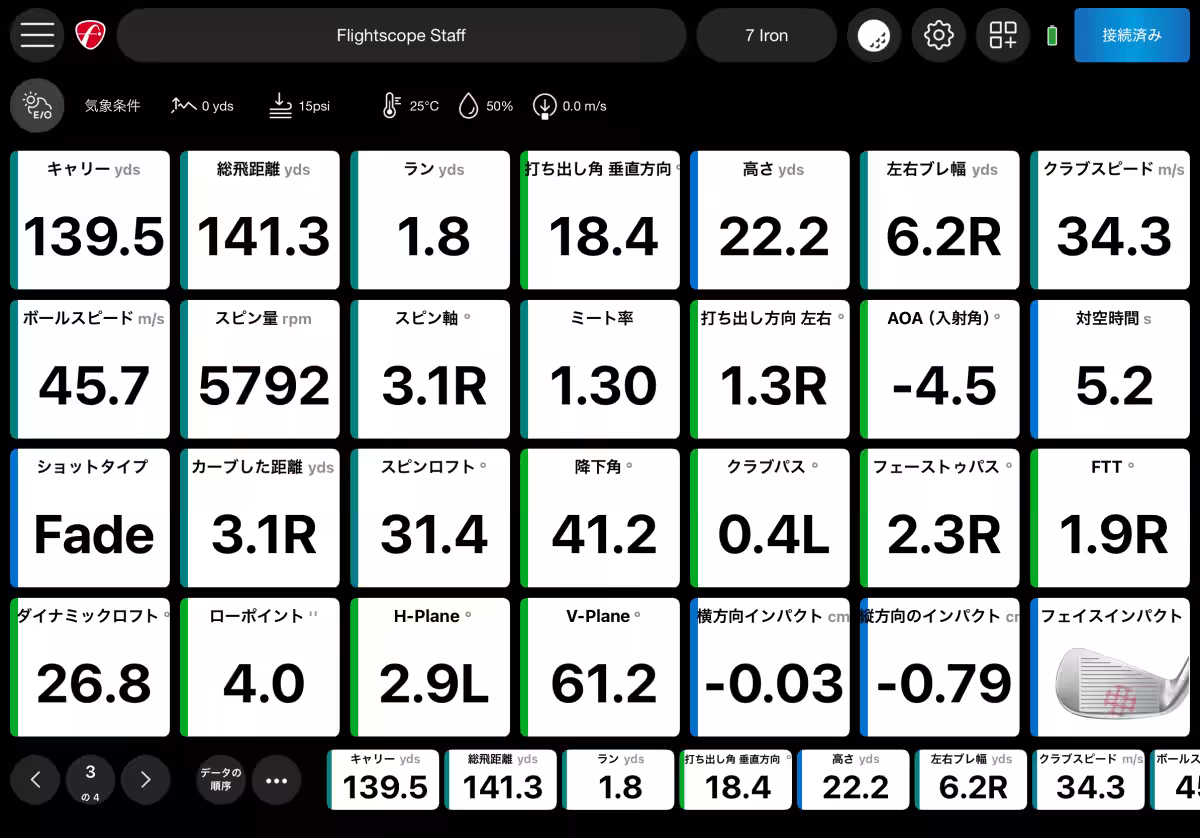Open the three-dots more options menu
The width and height of the screenshot is (1200, 838).
point(276,780)
